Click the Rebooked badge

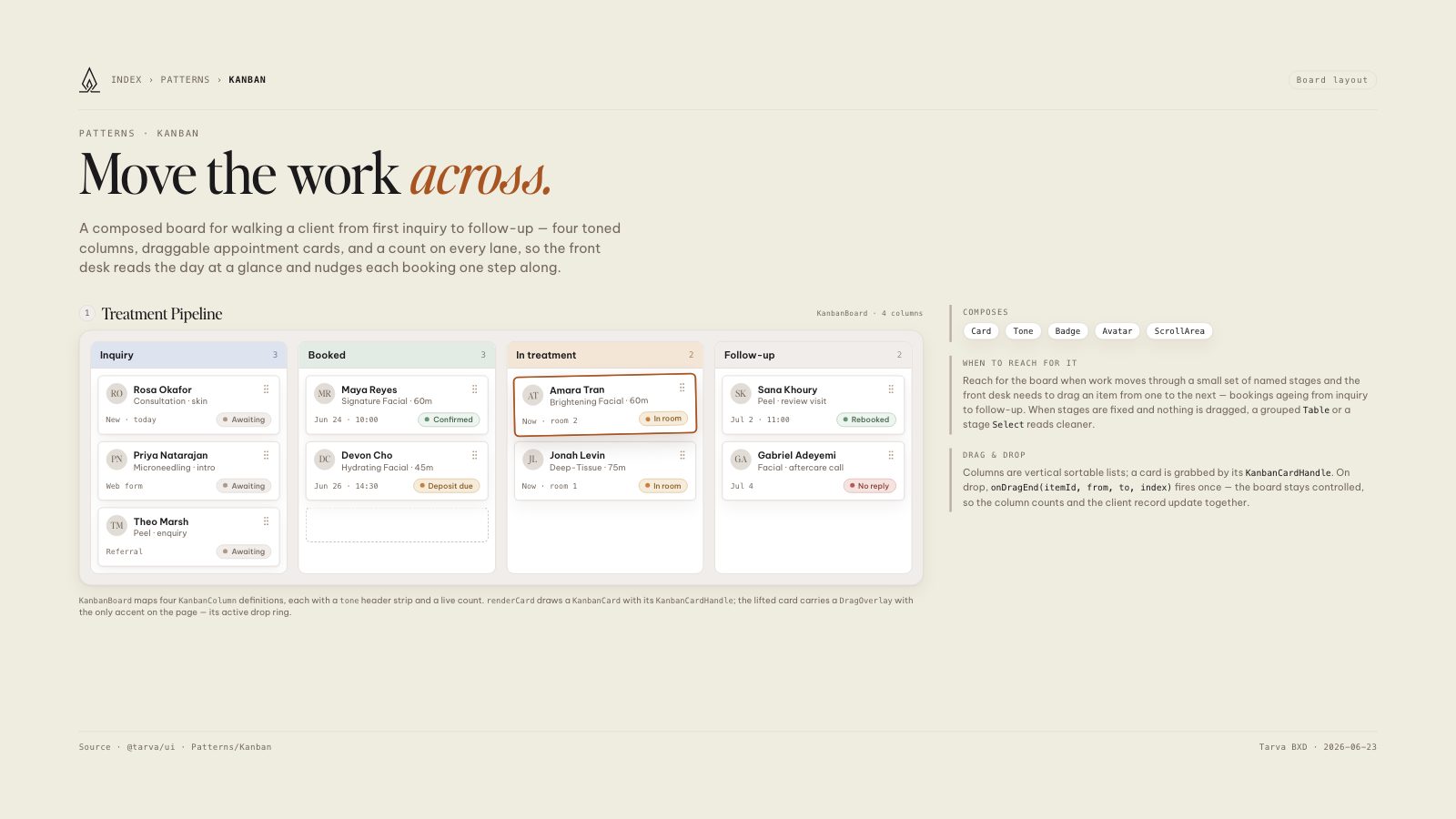(866, 420)
